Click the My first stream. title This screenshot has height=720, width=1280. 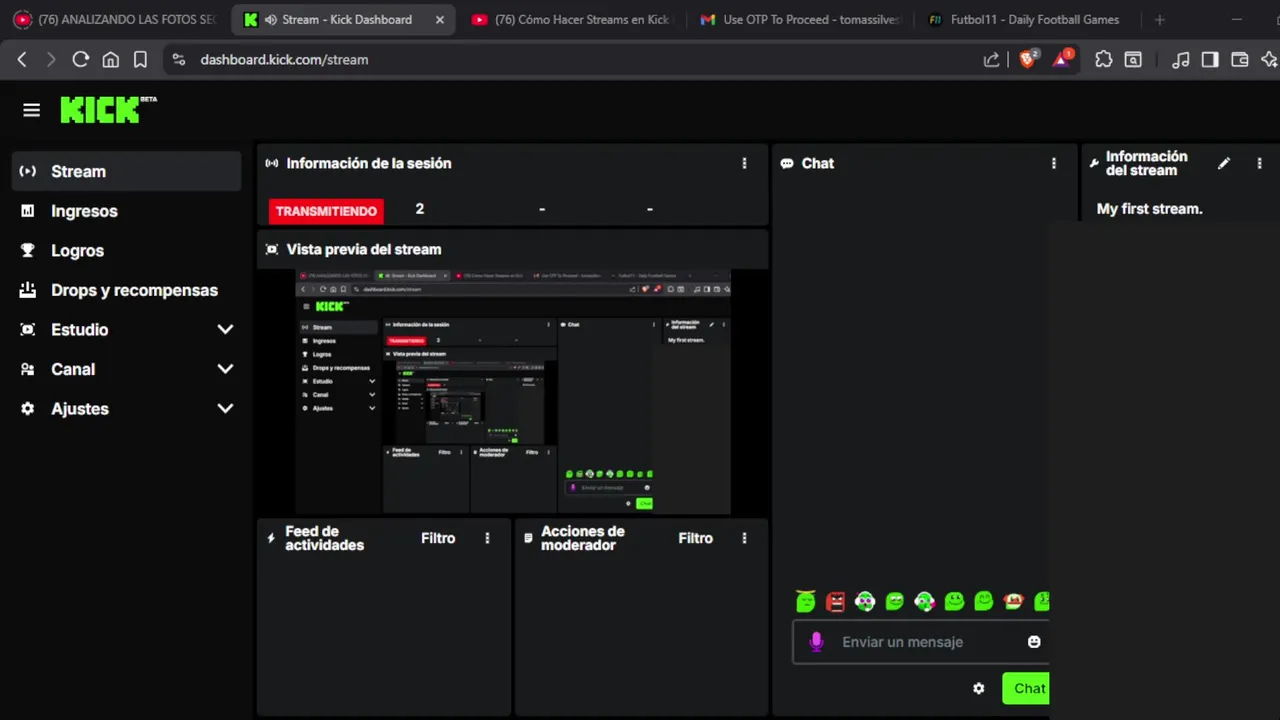1150,209
